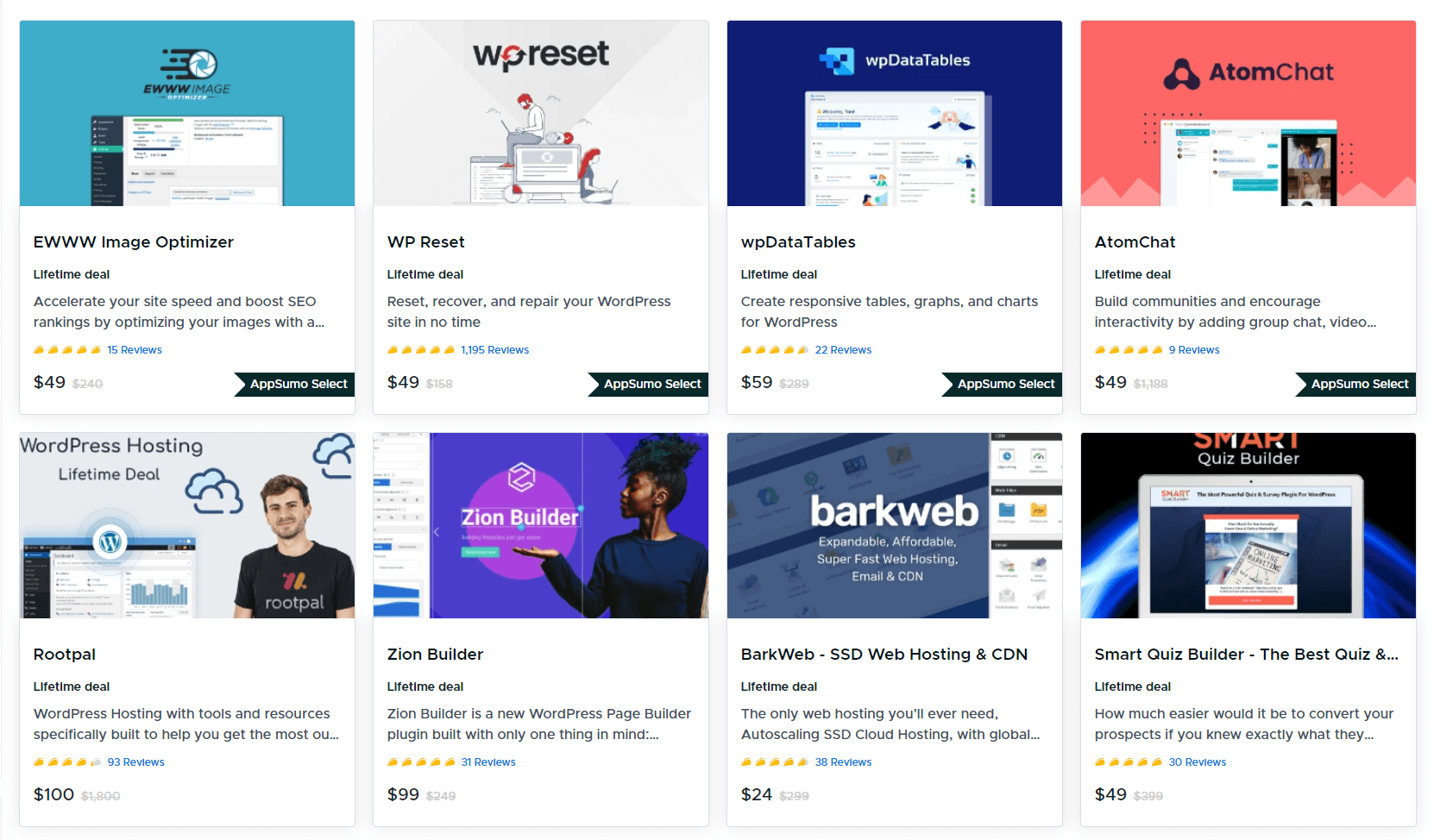The image size is (1434, 840).
Task: Open the Zion Builder title link
Action: pos(435,655)
